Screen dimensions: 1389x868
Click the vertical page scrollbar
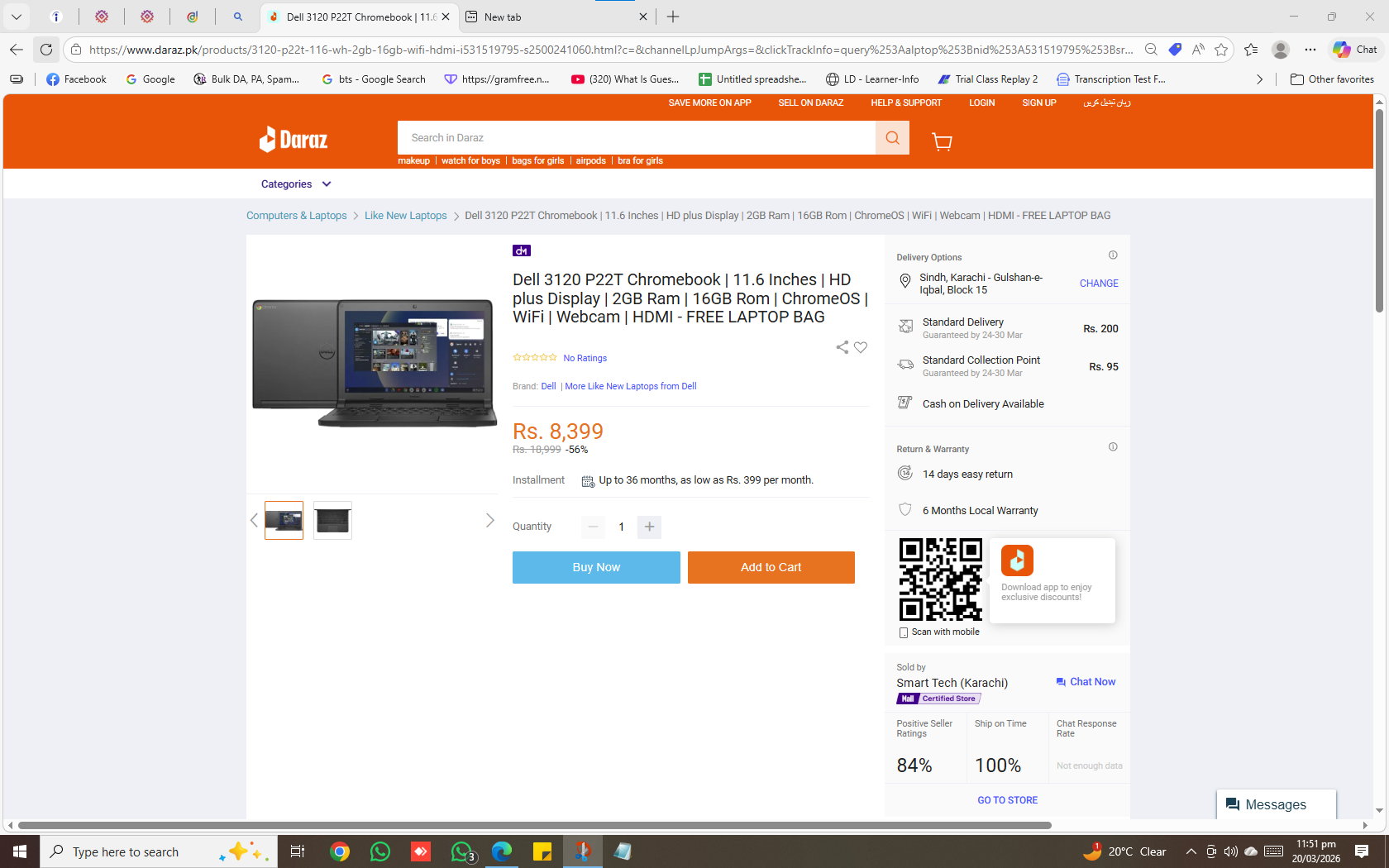coord(1379,211)
